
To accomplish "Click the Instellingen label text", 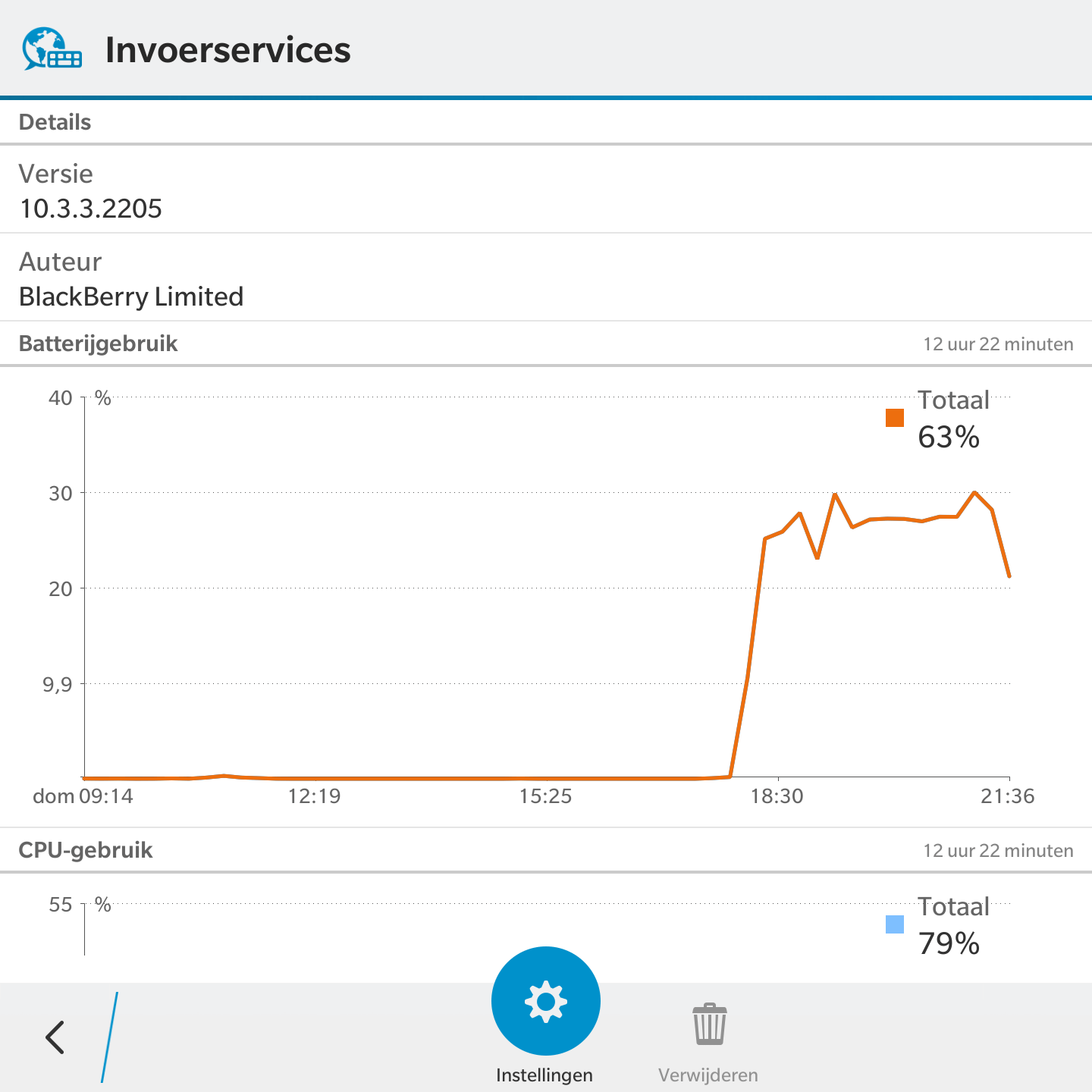I will click(544, 1075).
